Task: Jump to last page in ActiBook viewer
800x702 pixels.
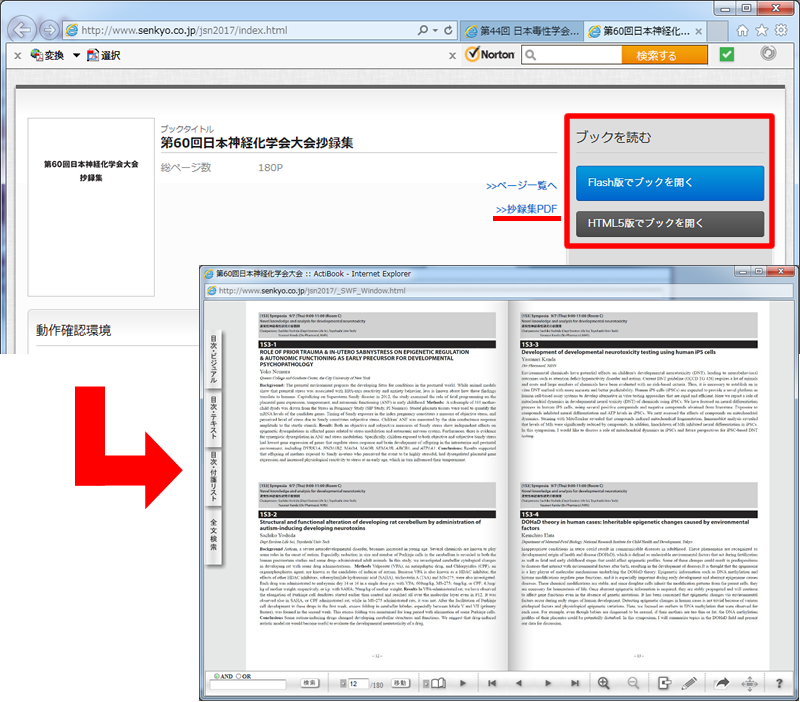Action: 575,683
